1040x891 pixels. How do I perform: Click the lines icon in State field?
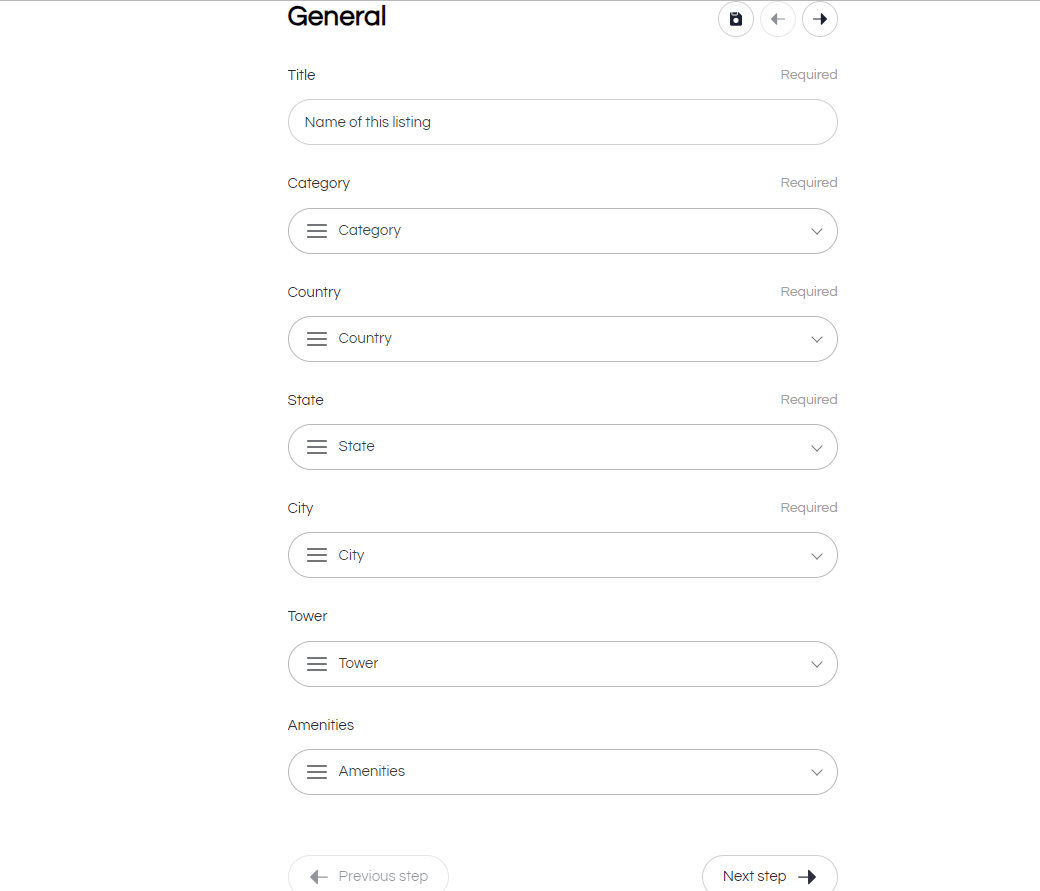tap(317, 447)
